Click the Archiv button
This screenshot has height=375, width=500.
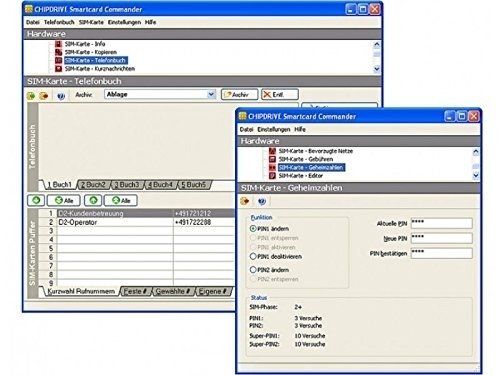pyautogui.click(x=239, y=94)
